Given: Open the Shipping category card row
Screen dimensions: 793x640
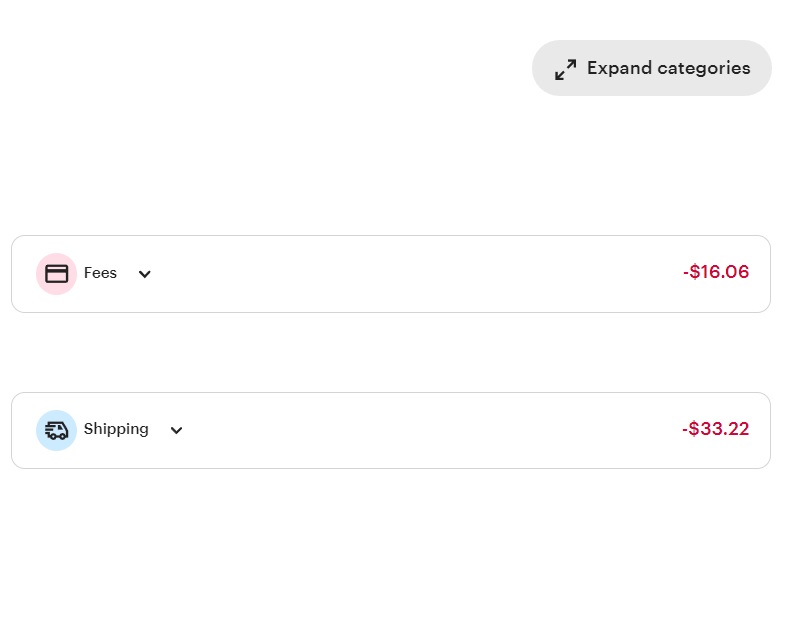Looking at the screenshot, I should 400,430.
